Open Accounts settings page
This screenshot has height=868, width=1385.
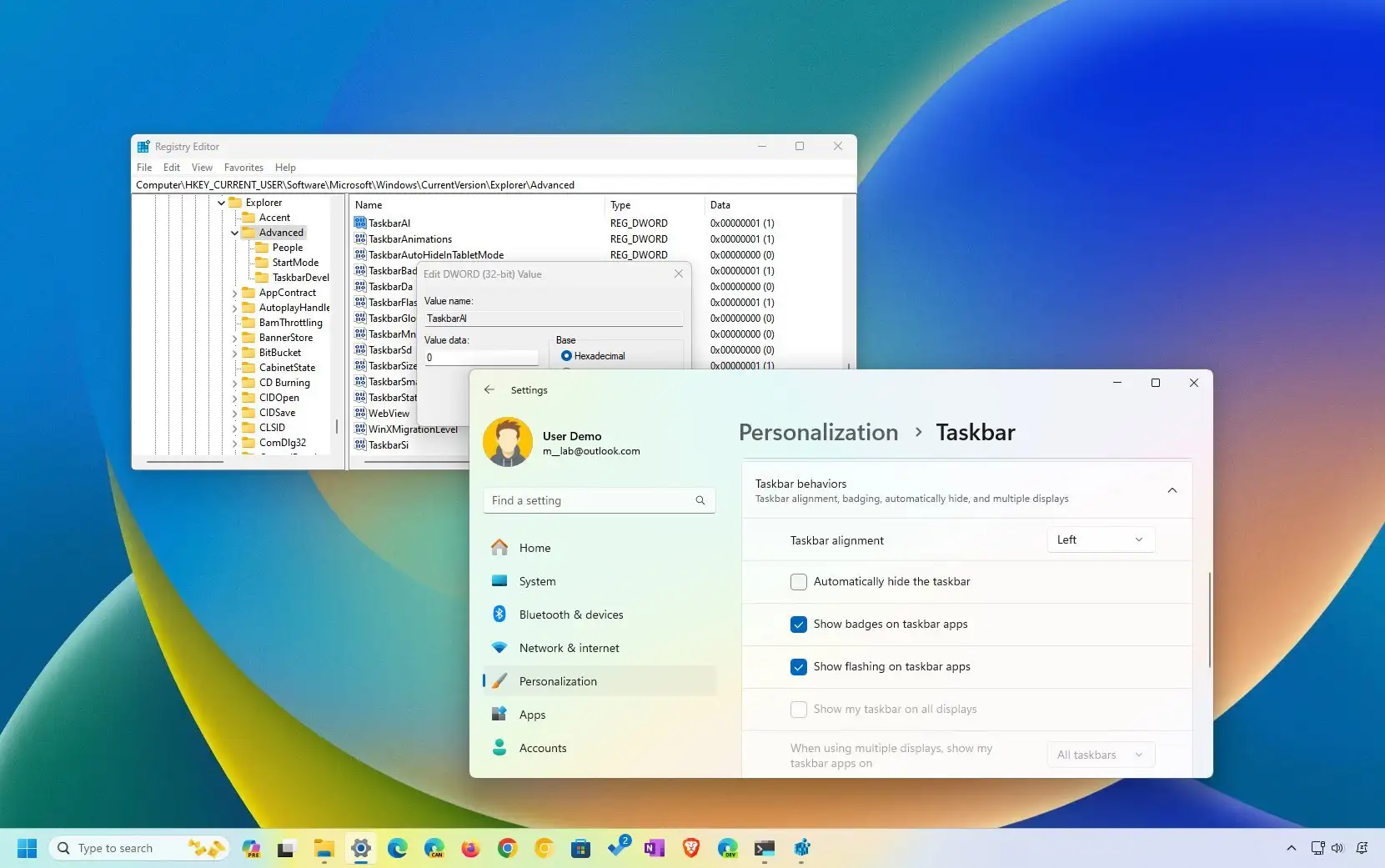[x=543, y=748]
